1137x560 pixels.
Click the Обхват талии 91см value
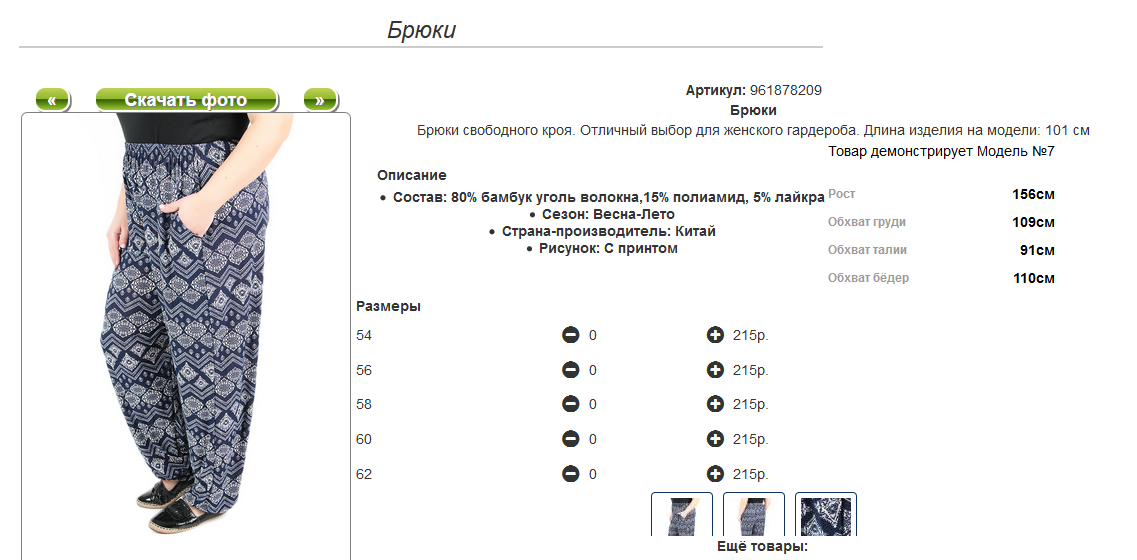1038,250
